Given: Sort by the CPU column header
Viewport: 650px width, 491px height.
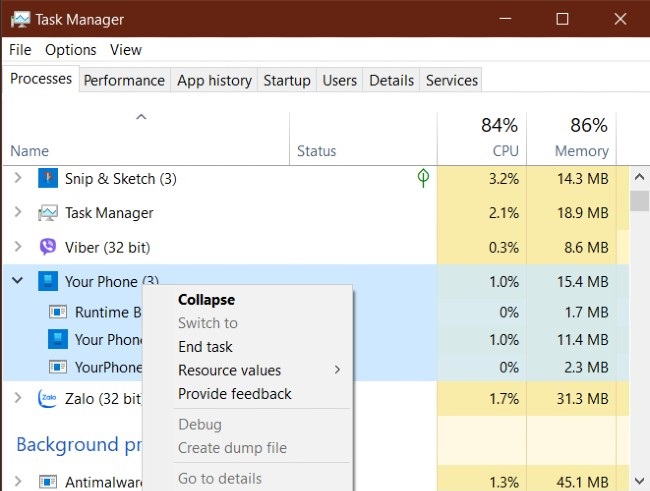Looking at the screenshot, I should pyautogui.click(x=505, y=151).
